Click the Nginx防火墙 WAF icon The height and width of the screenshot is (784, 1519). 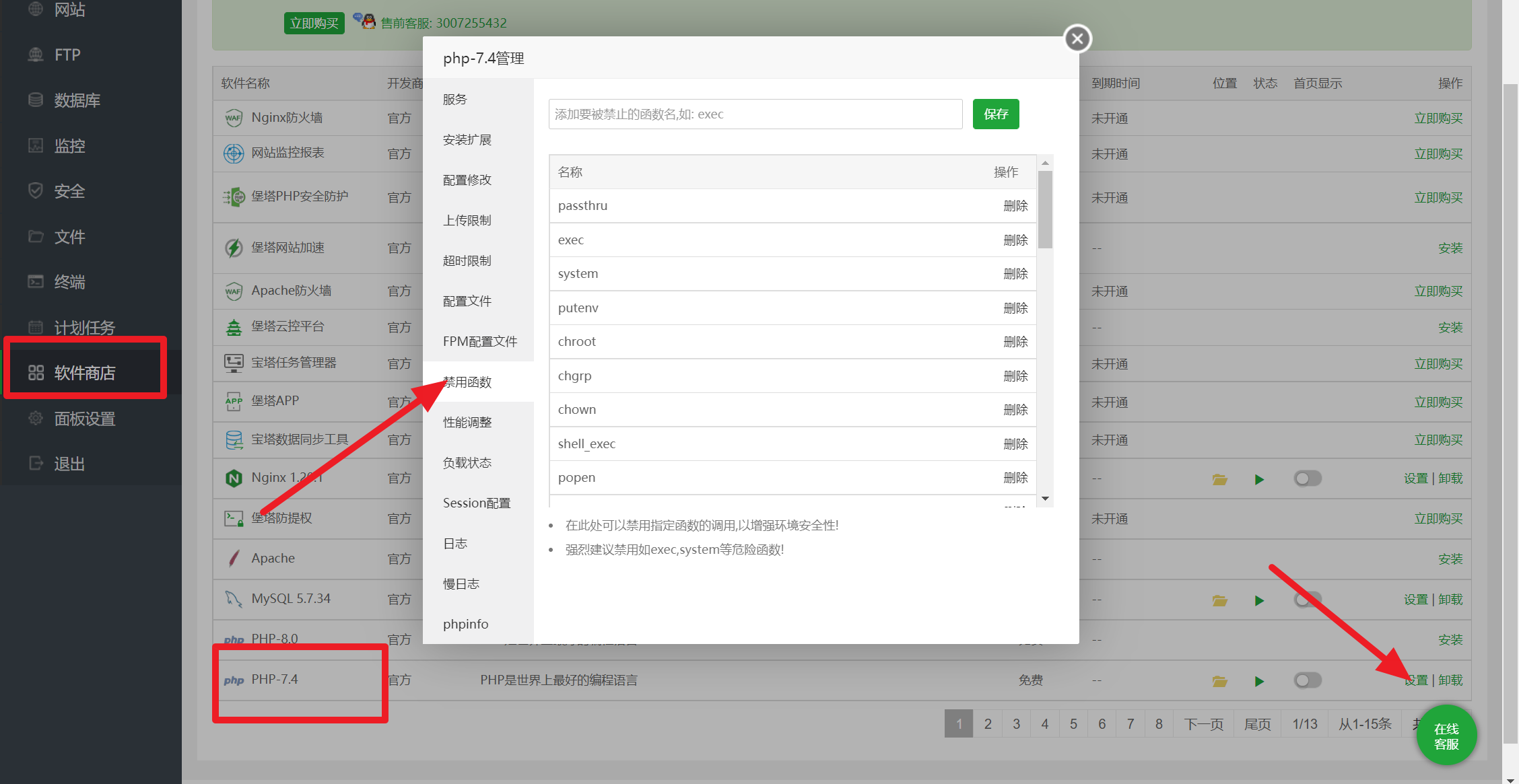pos(233,118)
